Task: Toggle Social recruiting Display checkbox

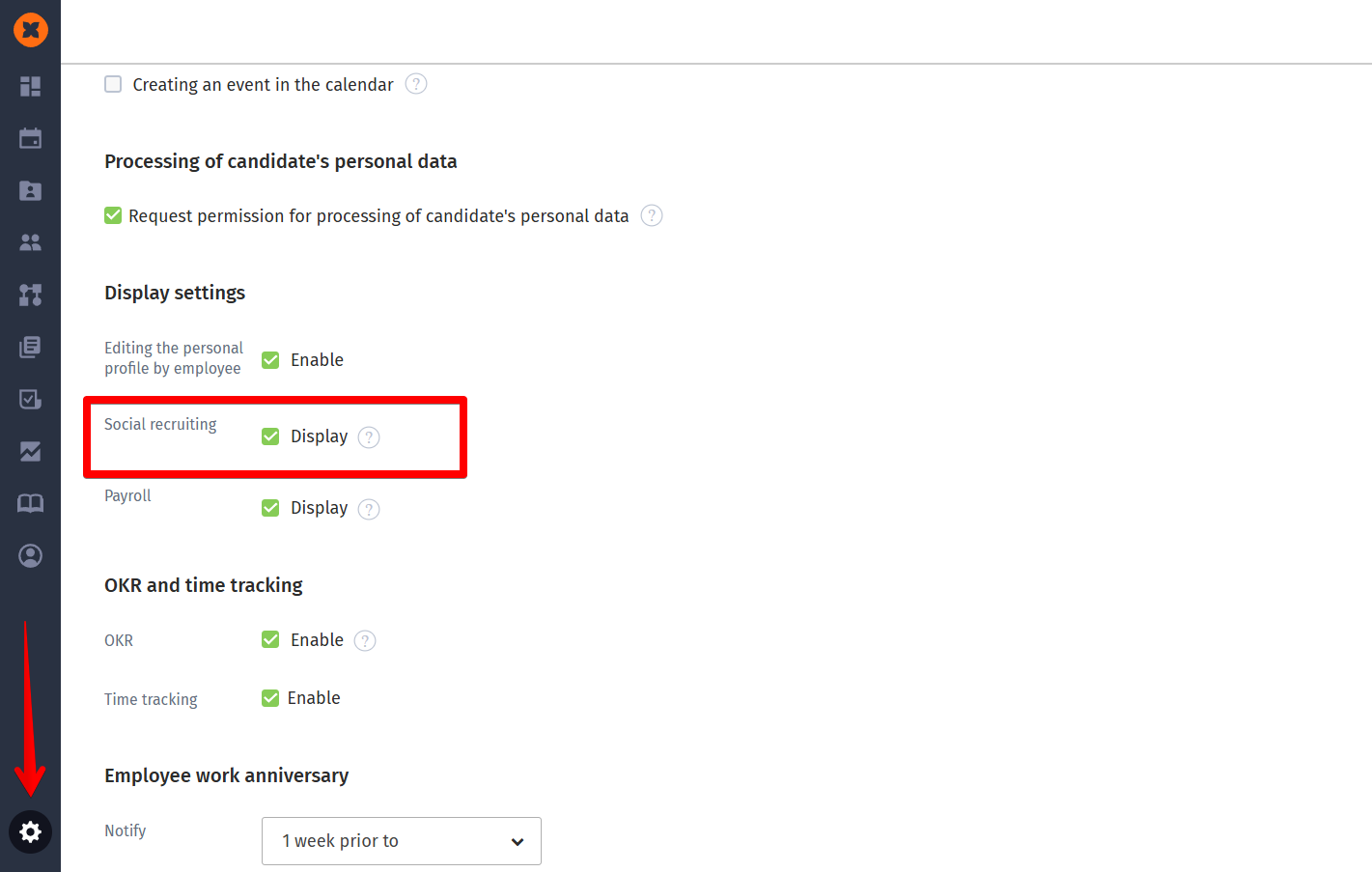Action: point(270,436)
